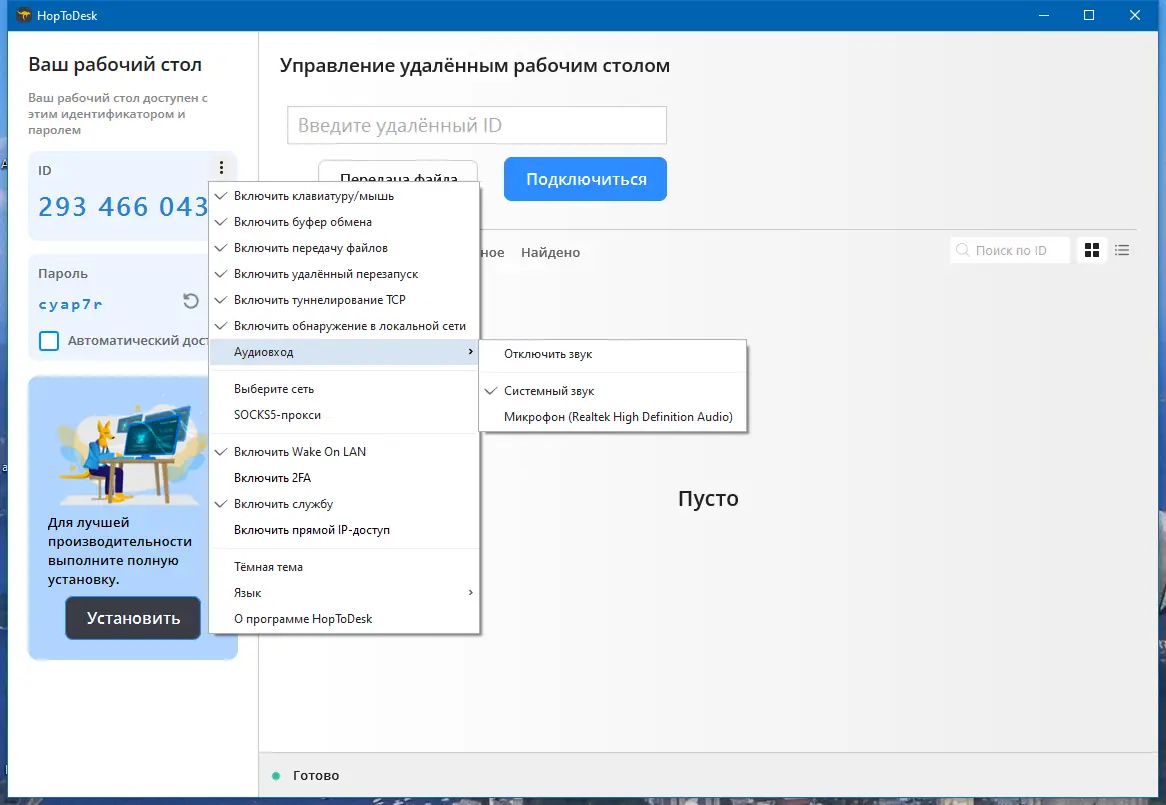Click the kangaroo at desk illustration
Image resolution: width=1166 pixels, height=805 pixels.
click(131, 454)
